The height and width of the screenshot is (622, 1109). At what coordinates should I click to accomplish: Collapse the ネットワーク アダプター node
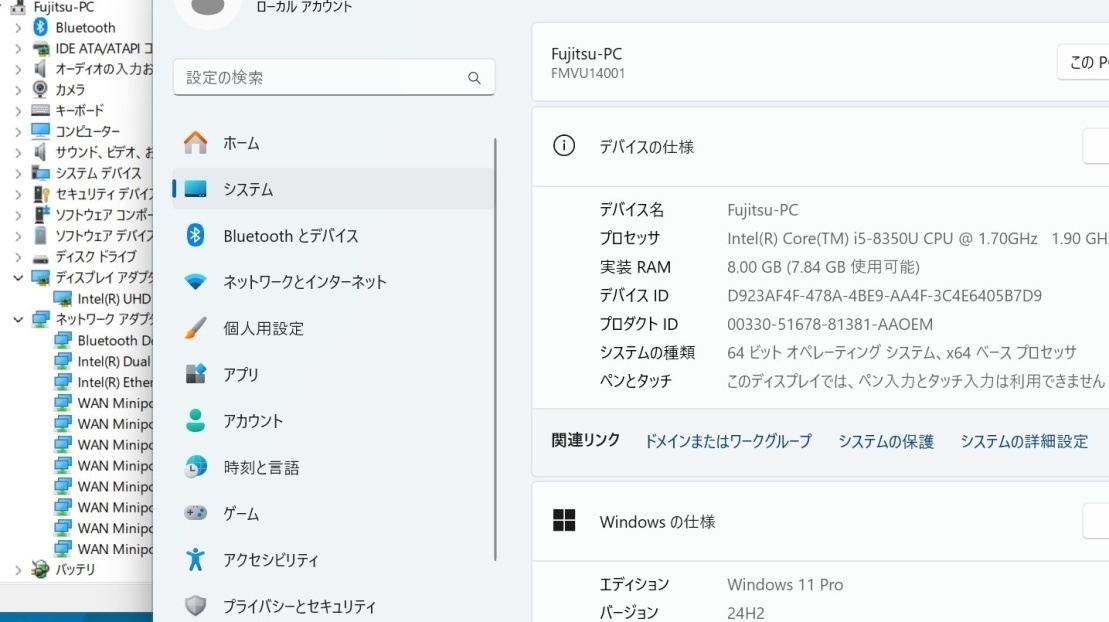[18, 319]
